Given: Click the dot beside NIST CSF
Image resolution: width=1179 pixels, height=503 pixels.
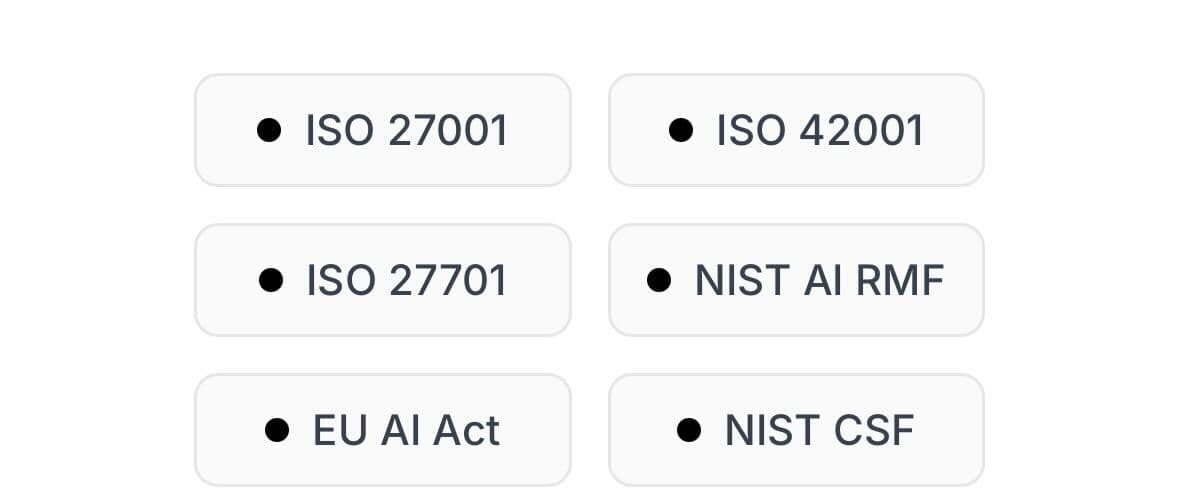Looking at the screenshot, I should click(x=689, y=430).
